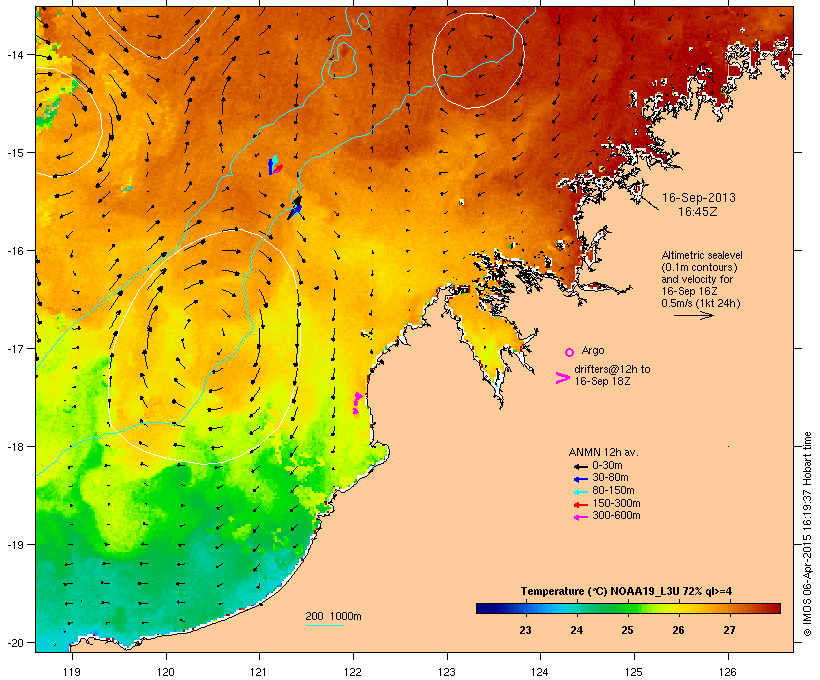Click the cyan 200 1000m isobath legend line
820x680 pixels.
pyautogui.click(x=324, y=626)
